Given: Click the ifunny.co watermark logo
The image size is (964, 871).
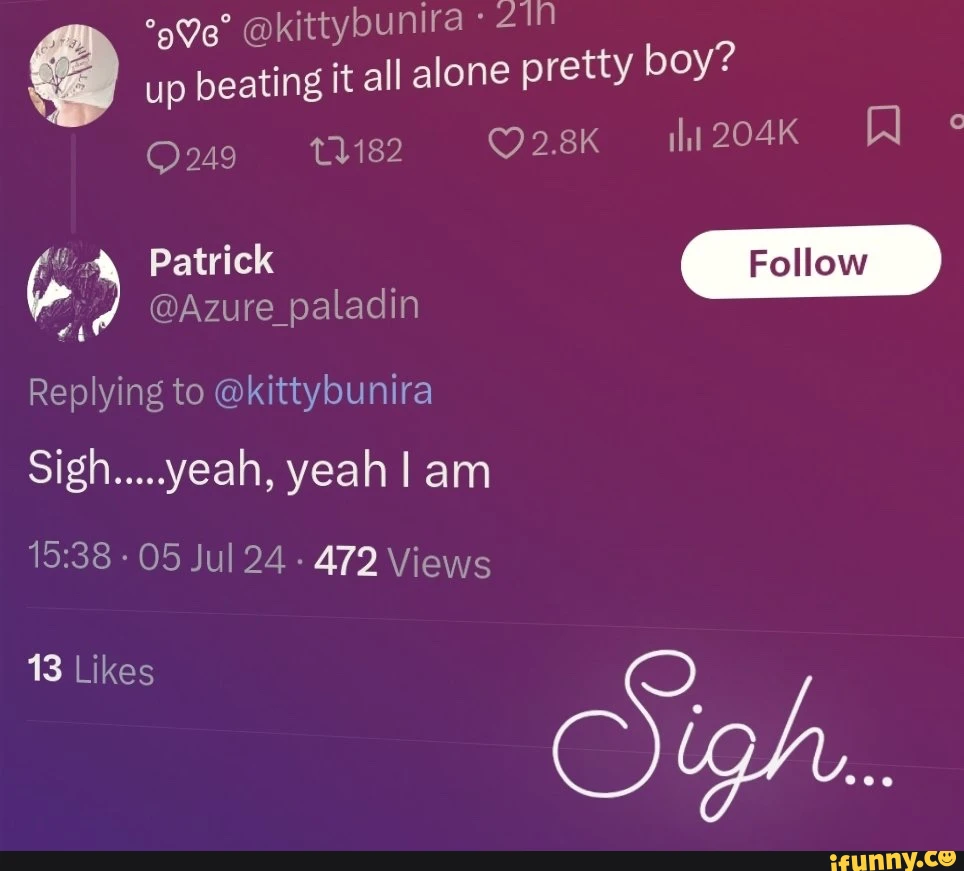Looking at the screenshot, I should [x=892, y=861].
